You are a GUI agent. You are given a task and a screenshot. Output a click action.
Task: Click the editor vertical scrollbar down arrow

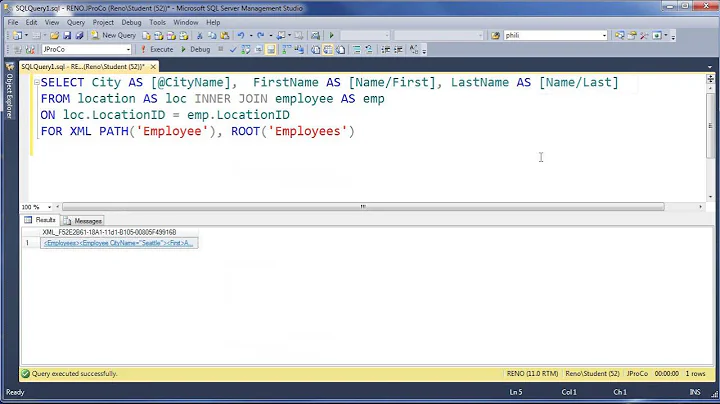click(710, 196)
